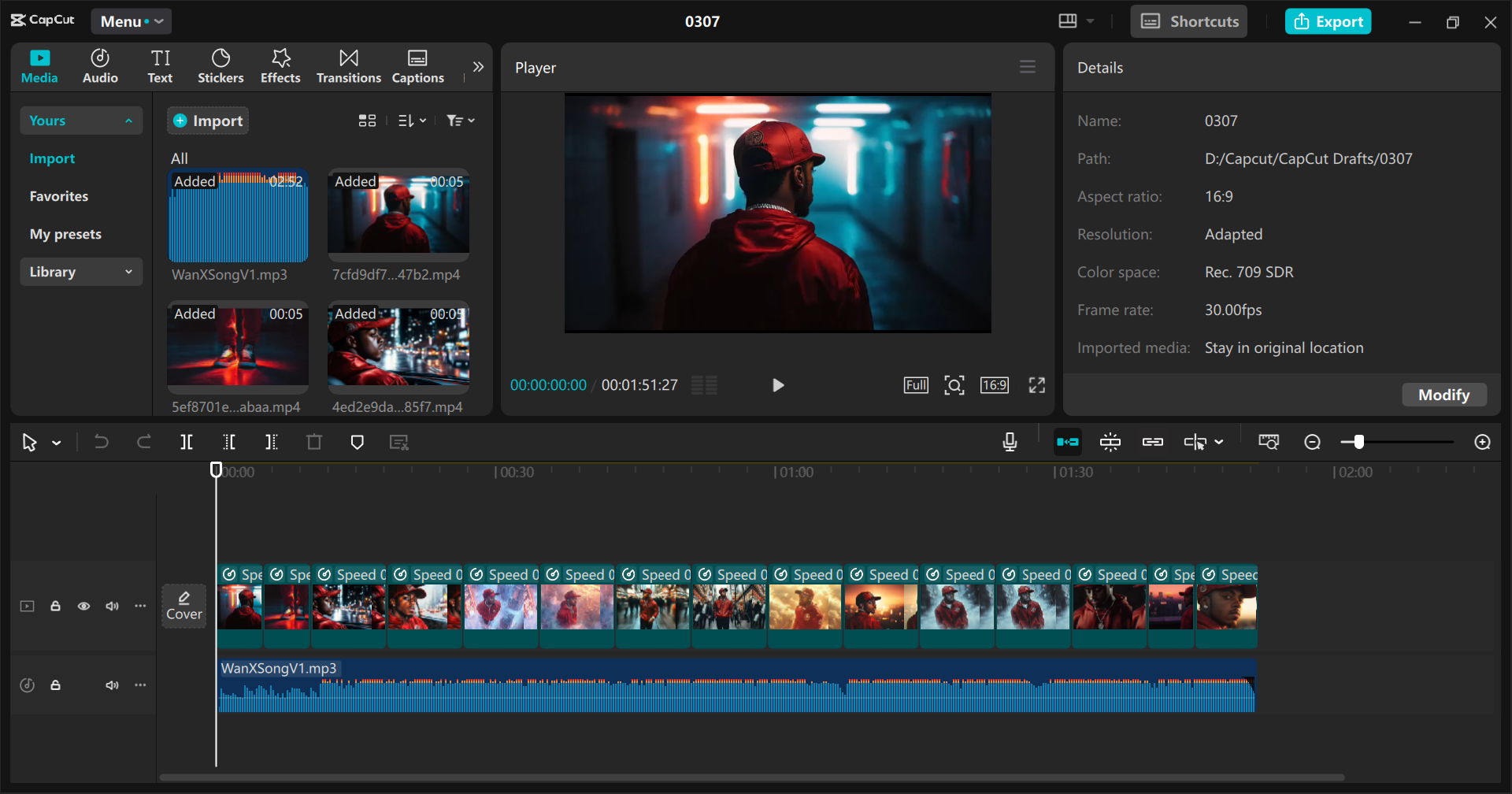This screenshot has width=1512, height=794.
Task: Click the Modify button in Details
Action: click(x=1443, y=395)
